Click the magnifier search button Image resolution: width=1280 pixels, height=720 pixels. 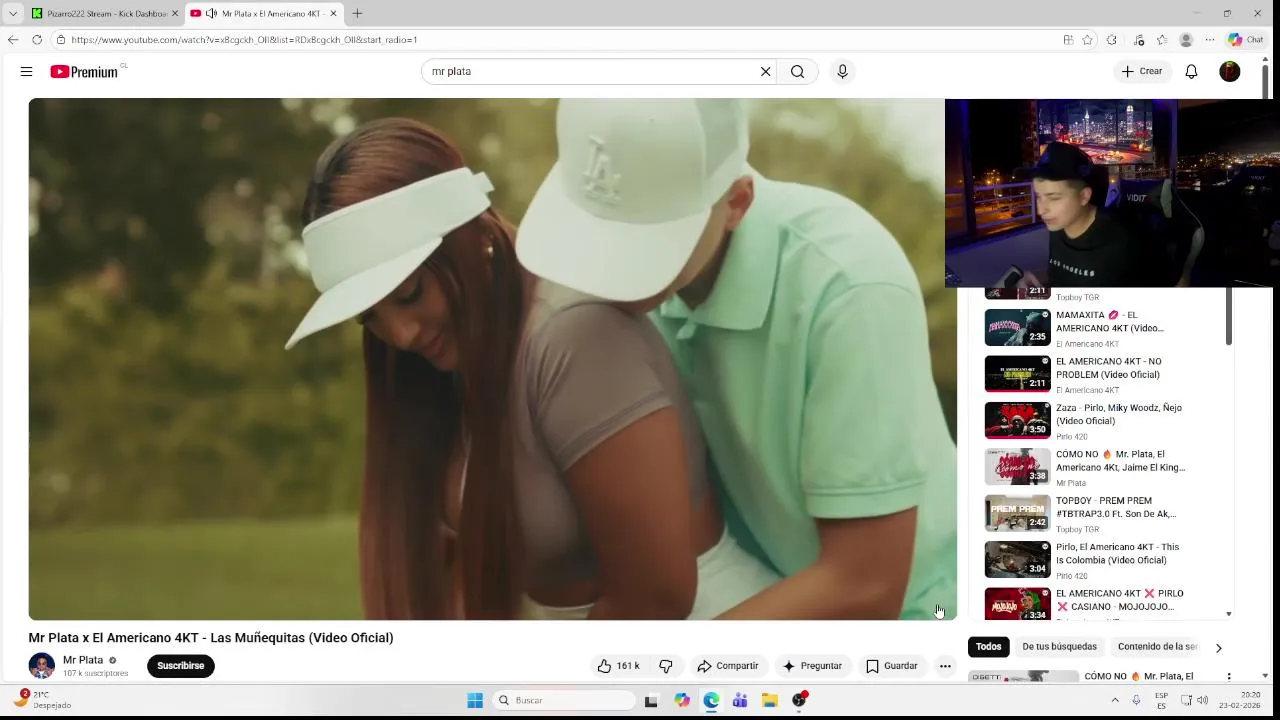(x=797, y=71)
